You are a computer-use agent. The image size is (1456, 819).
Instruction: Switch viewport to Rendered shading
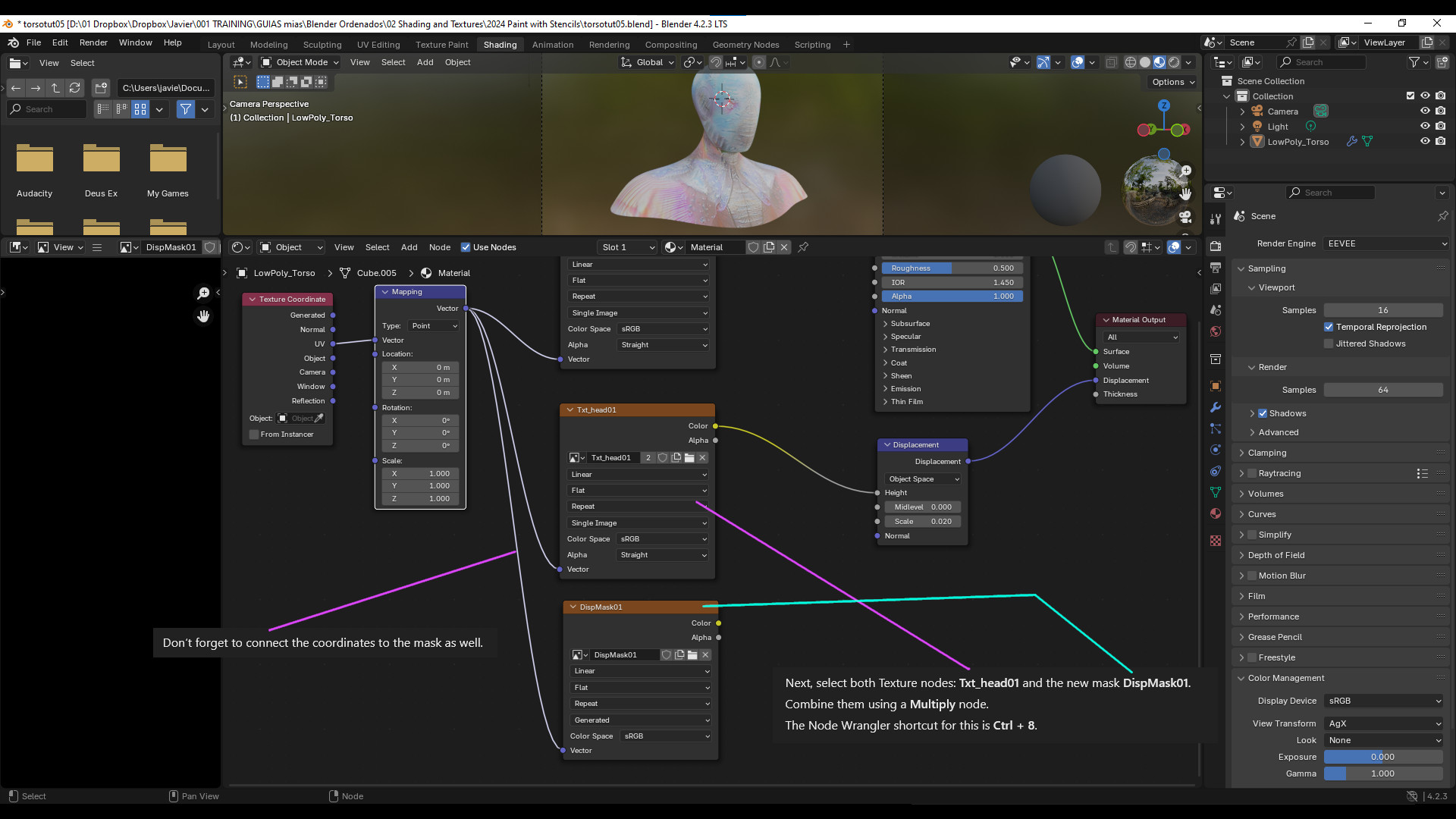(x=1174, y=62)
